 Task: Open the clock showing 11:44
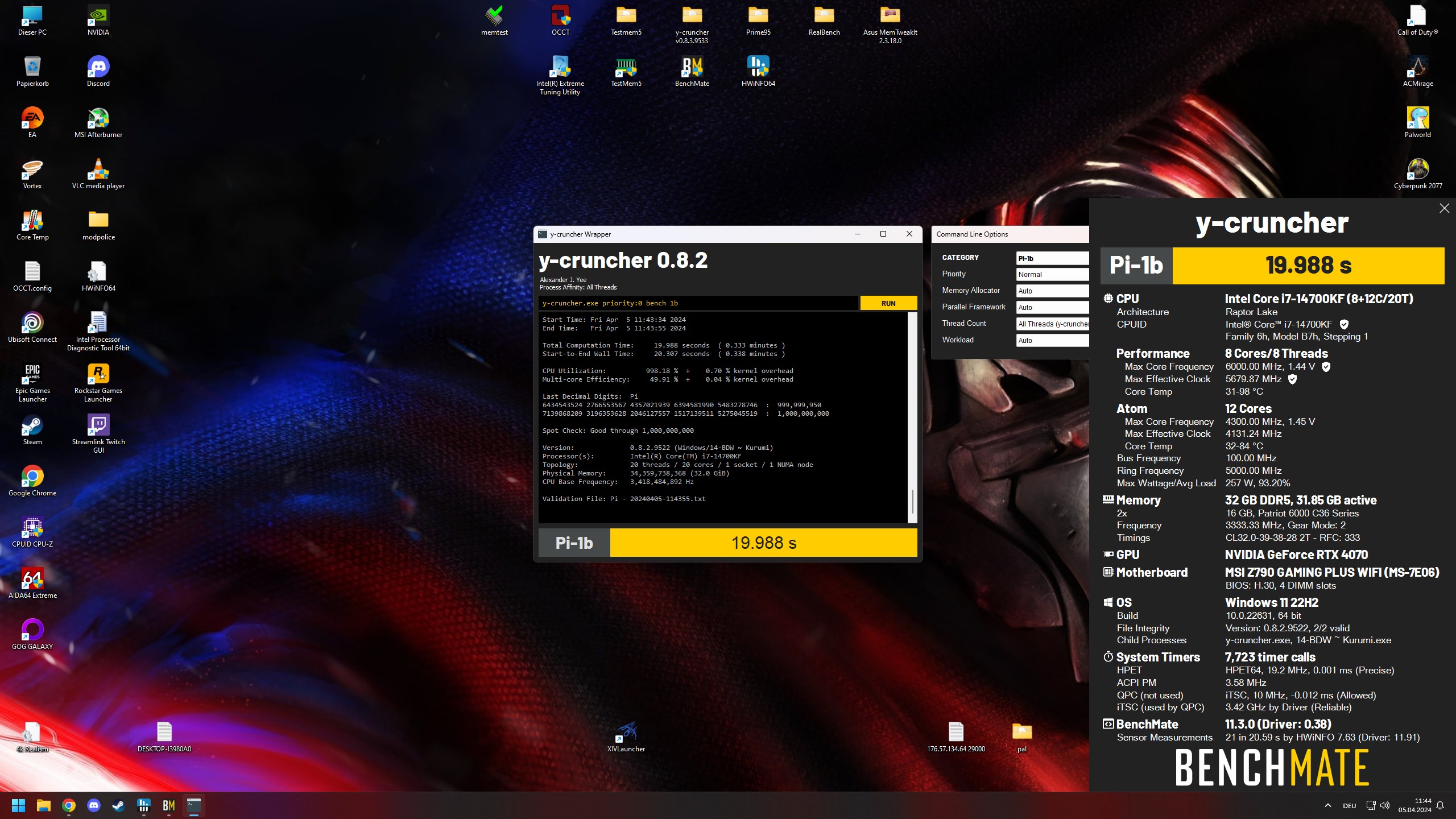1415,805
